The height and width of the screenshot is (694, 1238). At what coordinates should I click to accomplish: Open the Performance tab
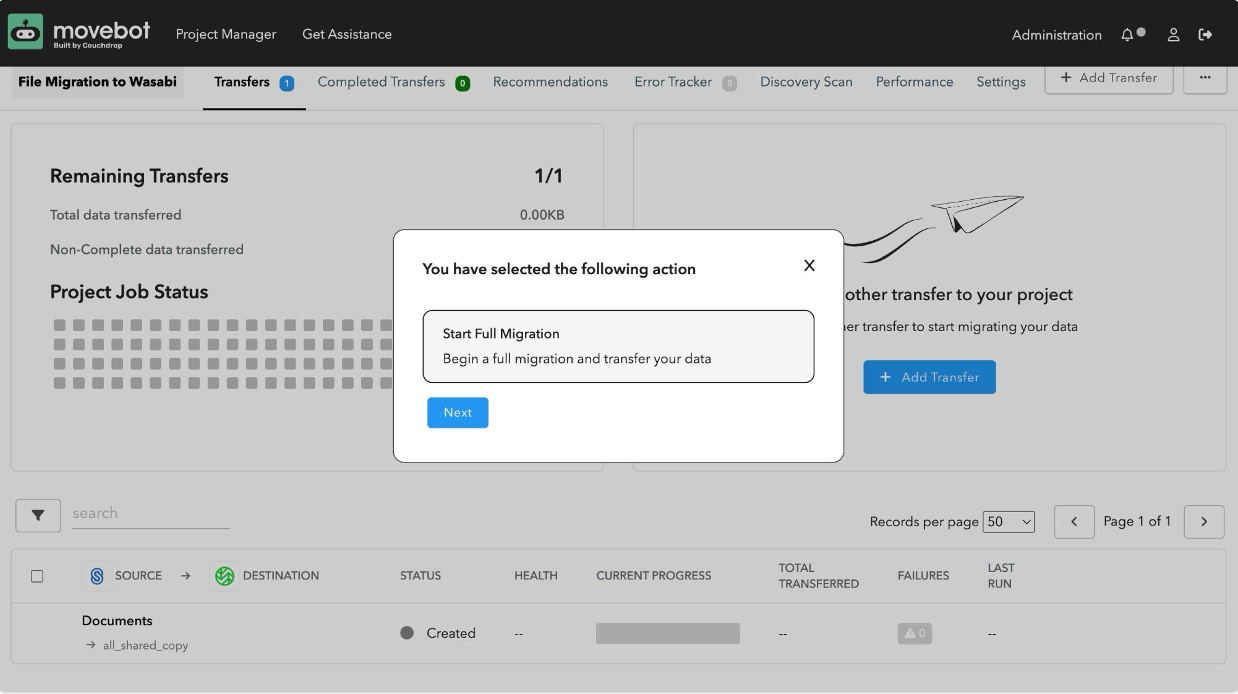[915, 82]
